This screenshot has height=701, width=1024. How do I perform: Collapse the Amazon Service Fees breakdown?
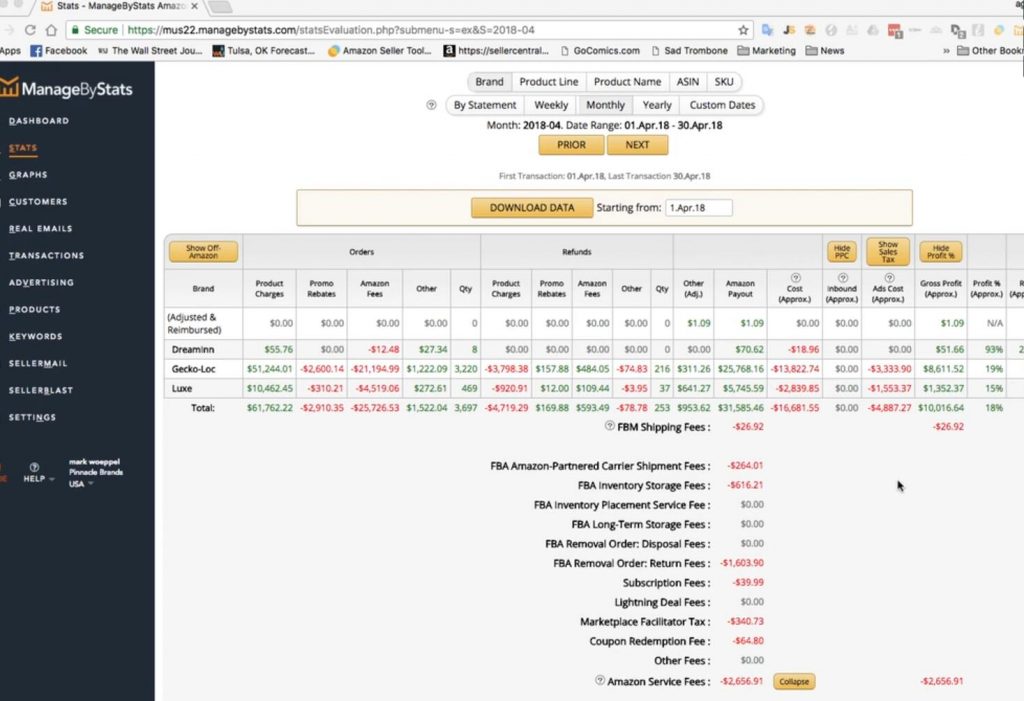[x=794, y=681]
